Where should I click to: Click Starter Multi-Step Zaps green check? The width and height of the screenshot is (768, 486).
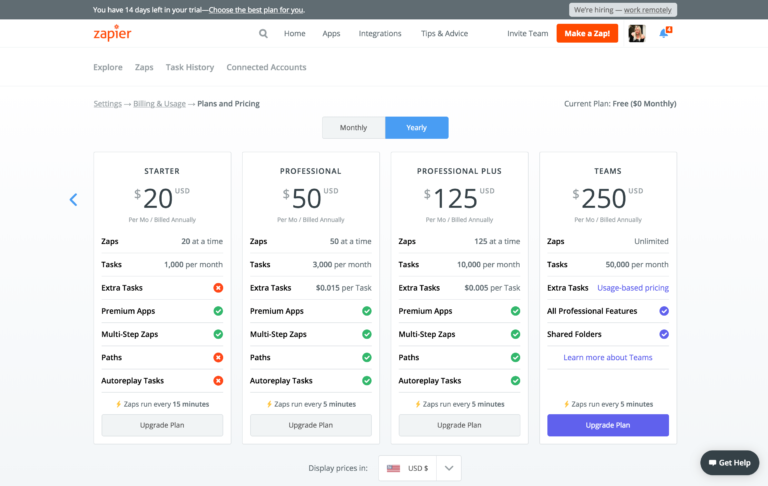218,334
